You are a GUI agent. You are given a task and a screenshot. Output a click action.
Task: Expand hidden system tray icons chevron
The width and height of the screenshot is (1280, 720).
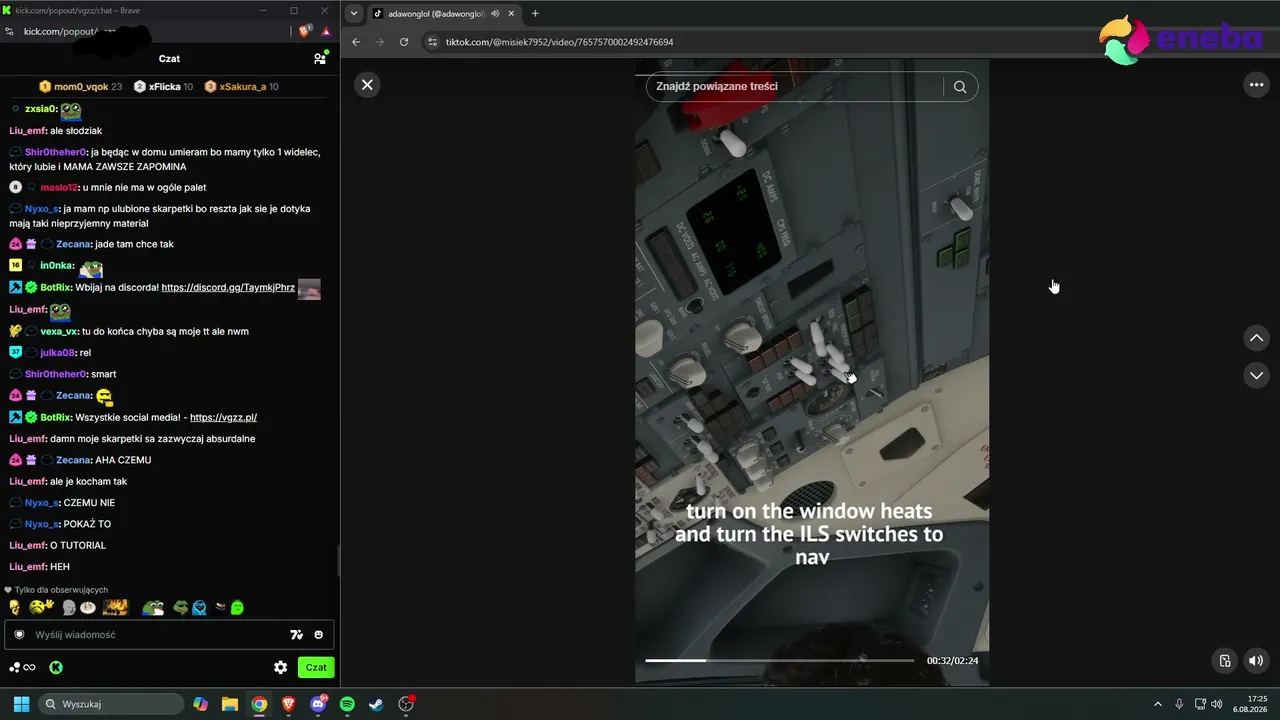(1158, 704)
